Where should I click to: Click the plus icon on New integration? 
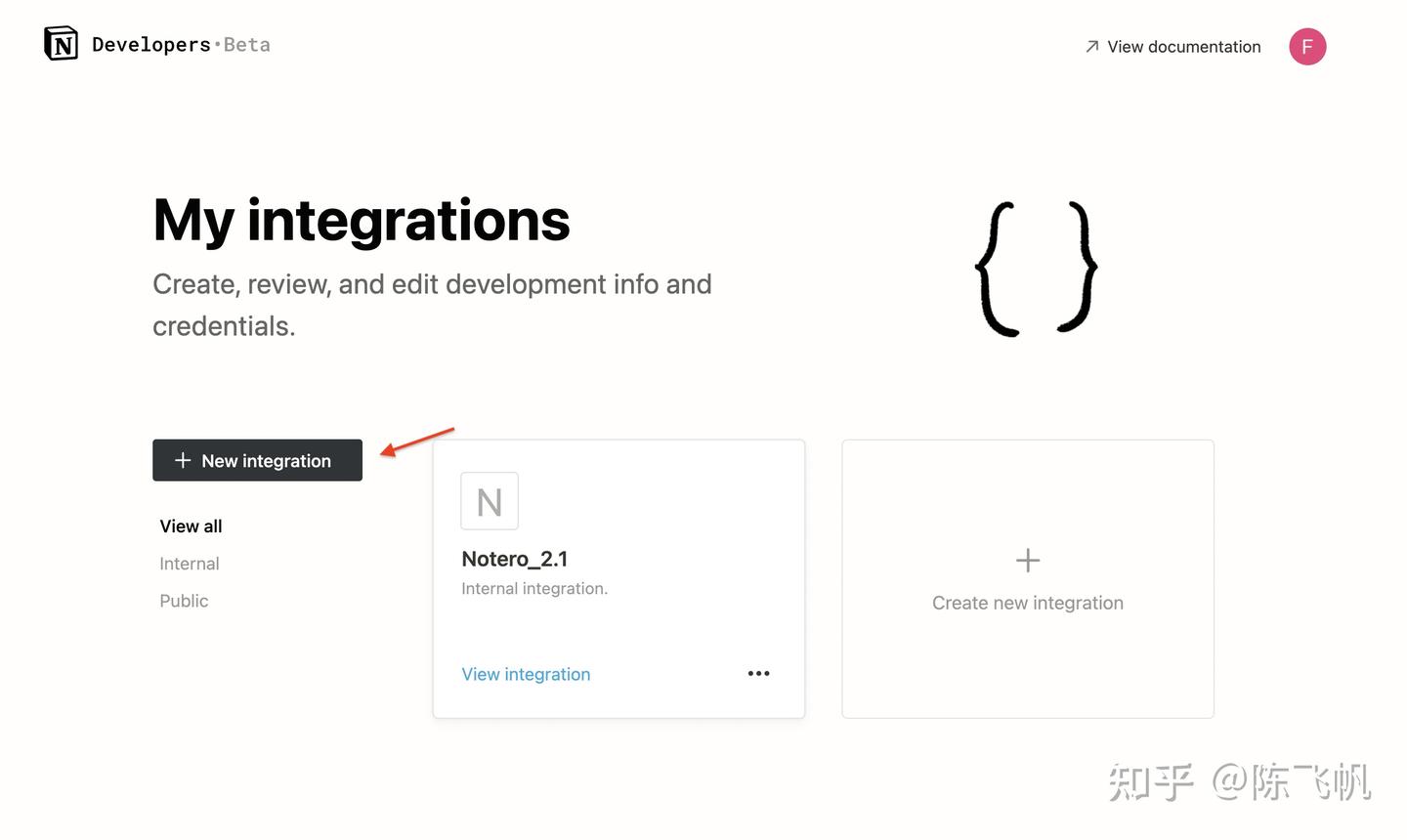point(183,460)
